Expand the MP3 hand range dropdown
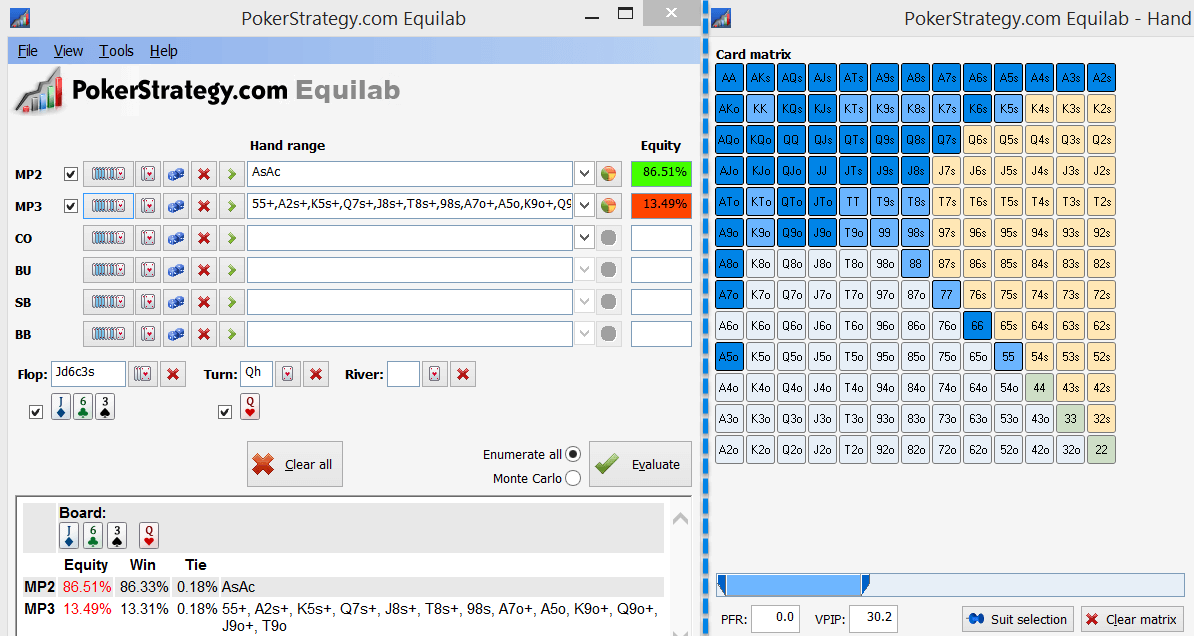This screenshot has height=636, width=1194. [584, 206]
